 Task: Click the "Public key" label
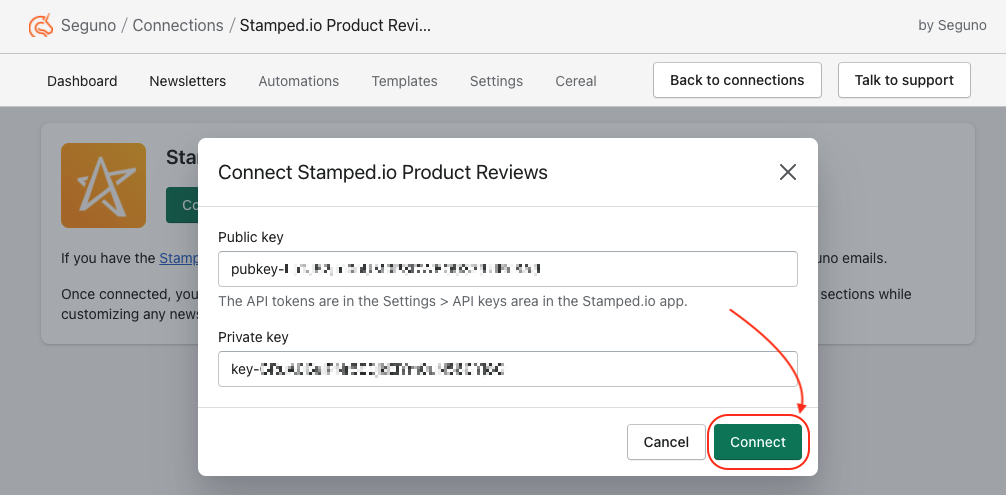[x=251, y=237]
